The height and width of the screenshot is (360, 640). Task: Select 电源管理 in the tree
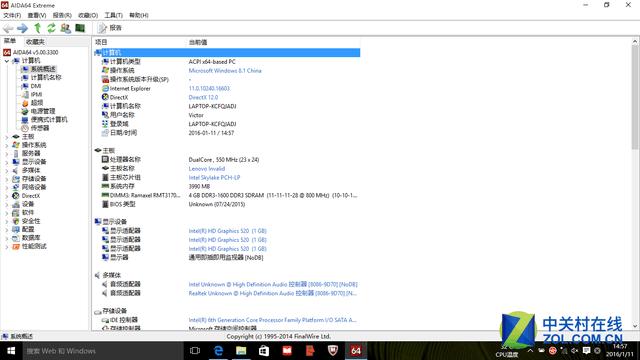point(43,111)
